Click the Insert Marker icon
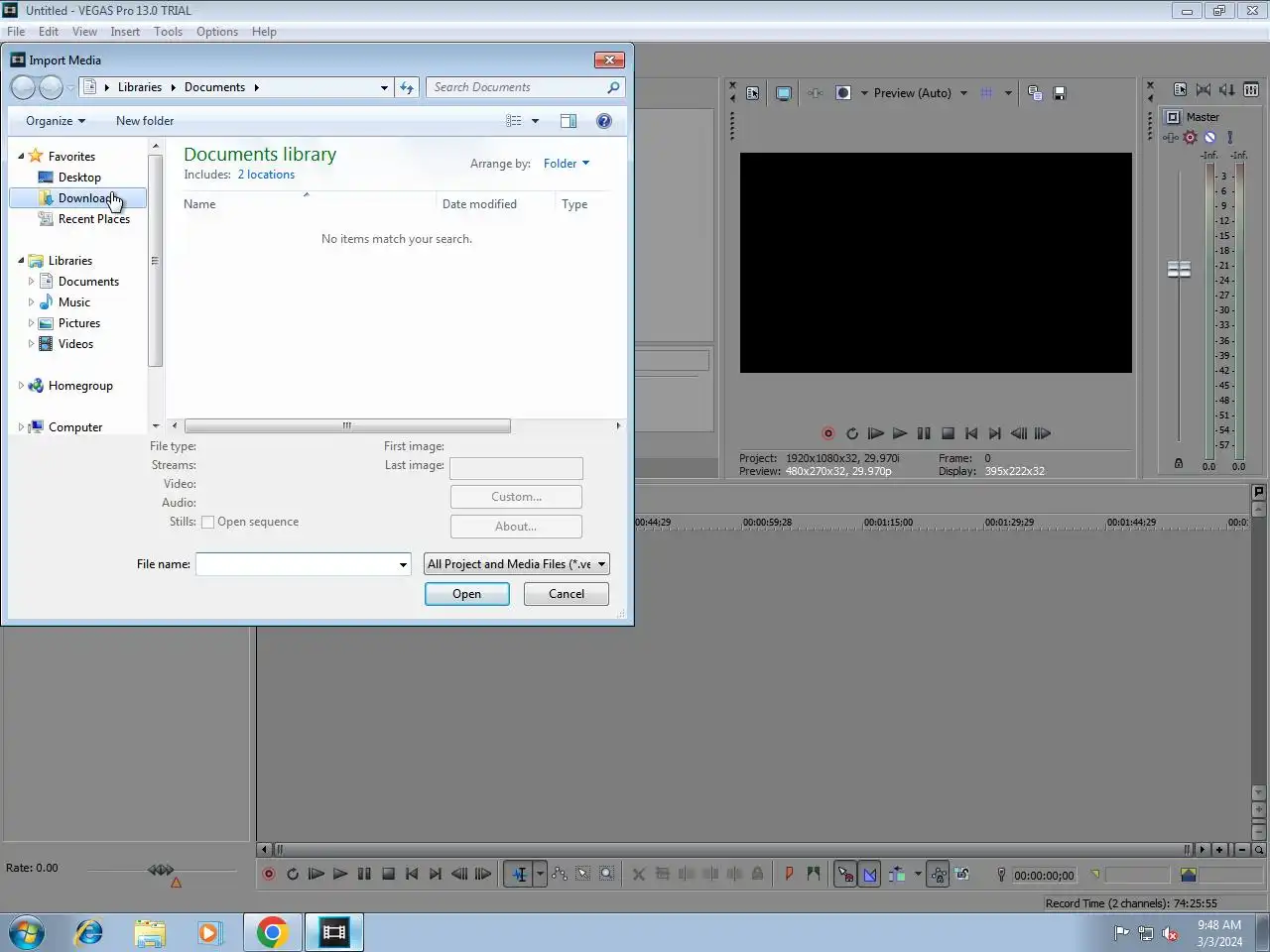1270x952 pixels. coord(789,875)
